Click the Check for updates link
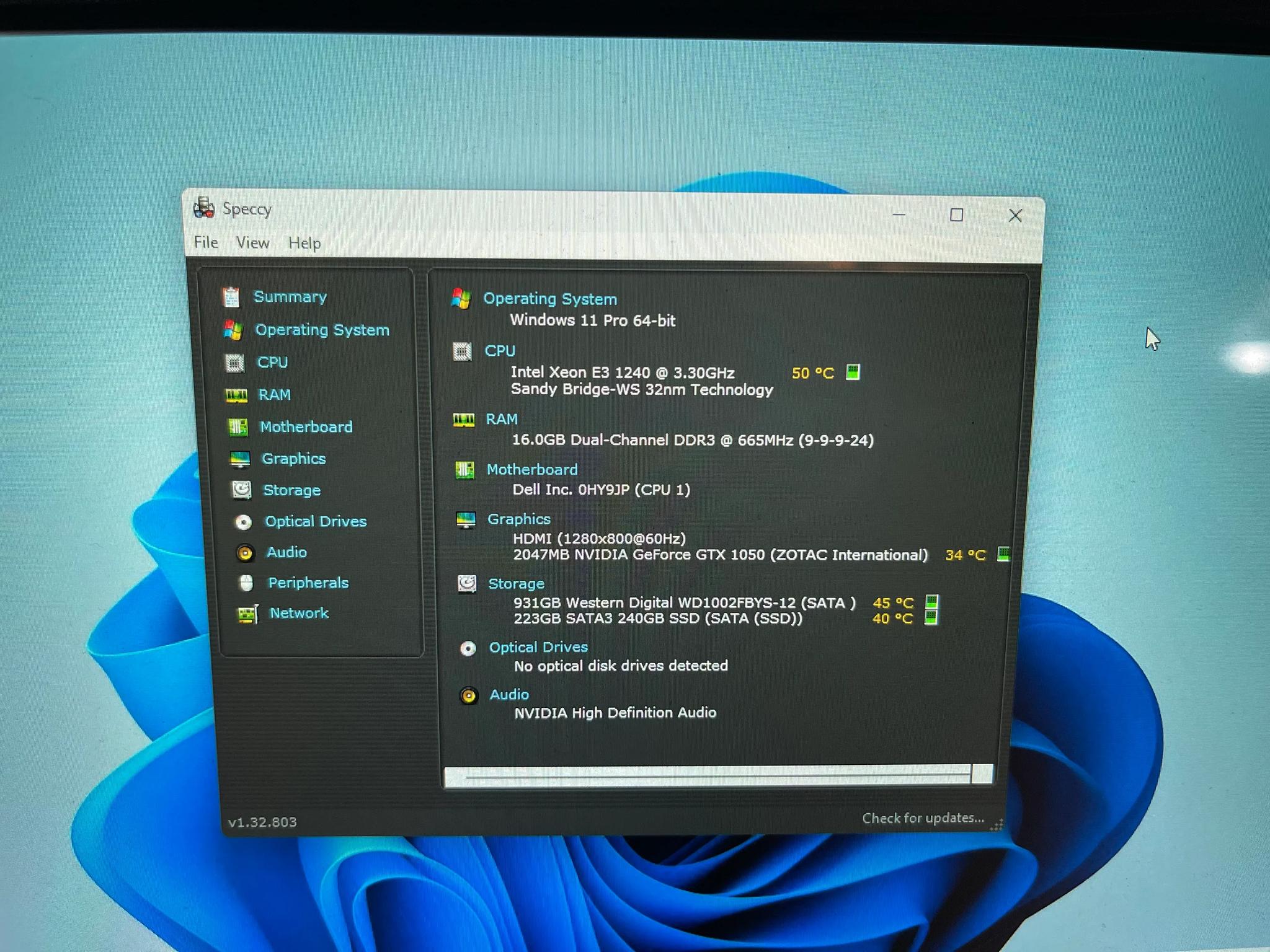This screenshot has width=1270, height=952. [x=922, y=818]
